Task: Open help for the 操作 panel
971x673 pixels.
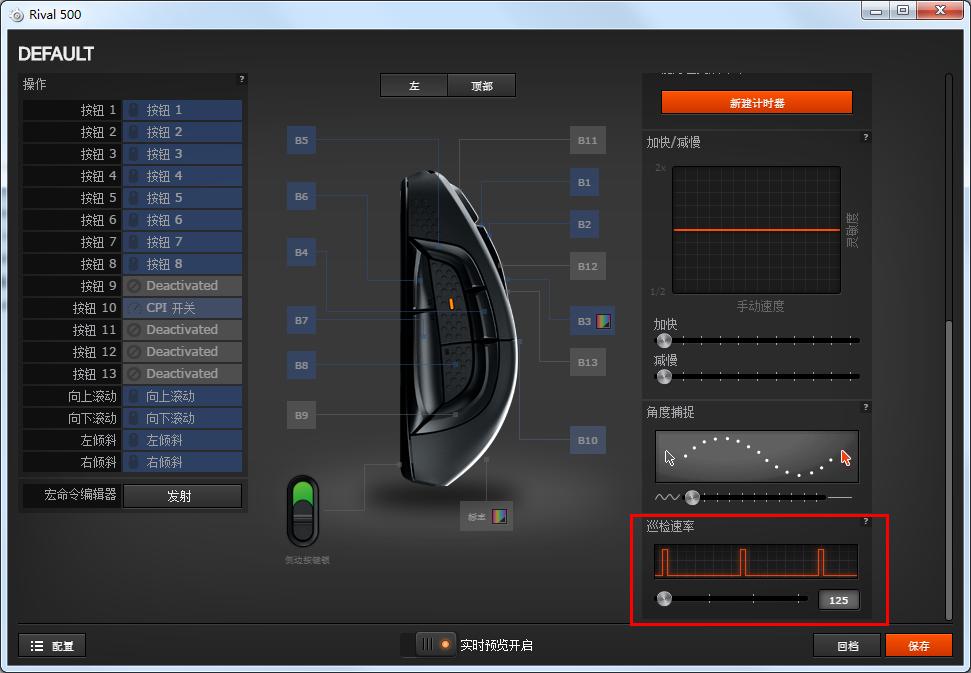Action: pos(241,79)
